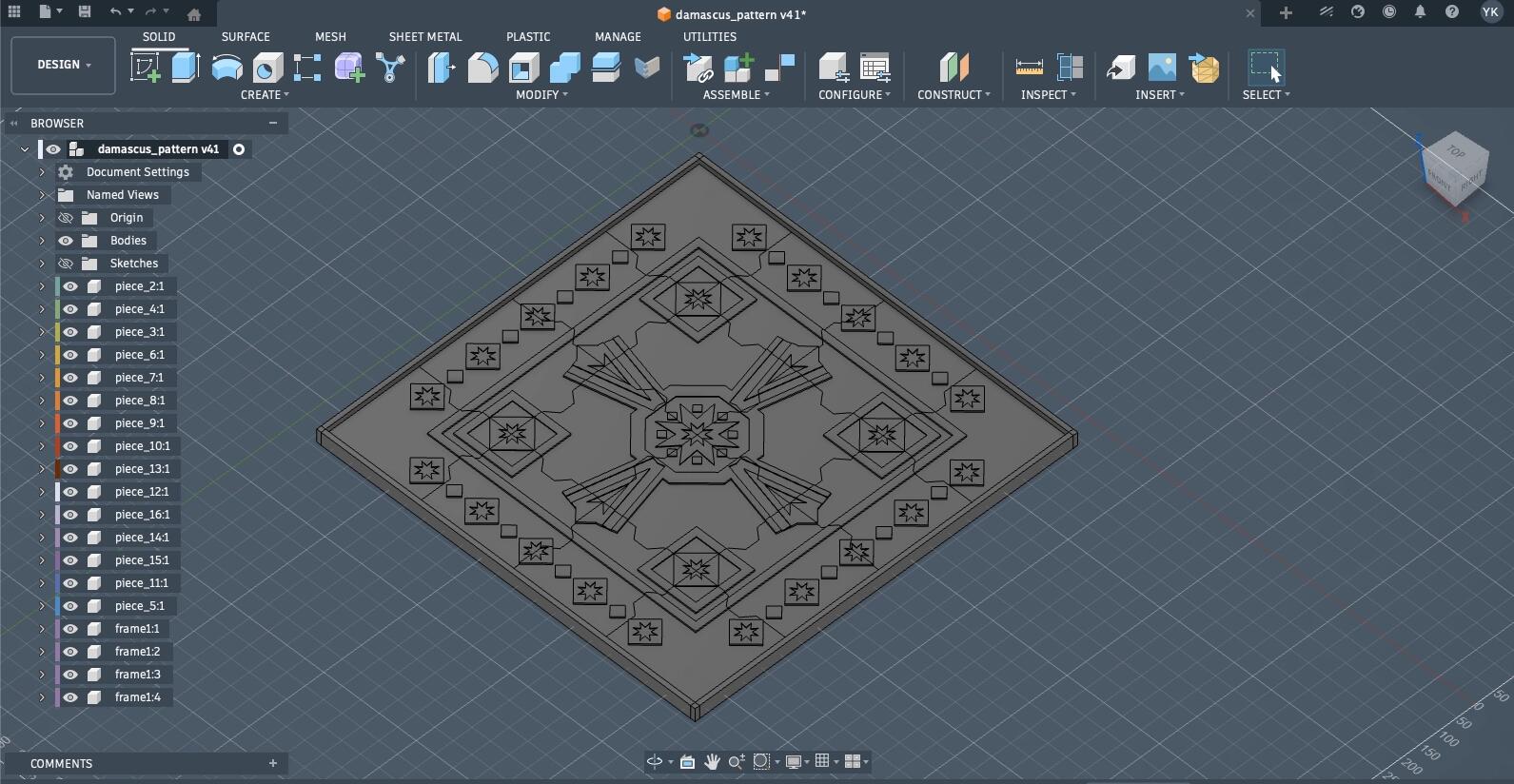Open the Configure menu
Image resolution: width=1514 pixels, height=784 pixels.
pyautogui.click(x=855, y=95)
